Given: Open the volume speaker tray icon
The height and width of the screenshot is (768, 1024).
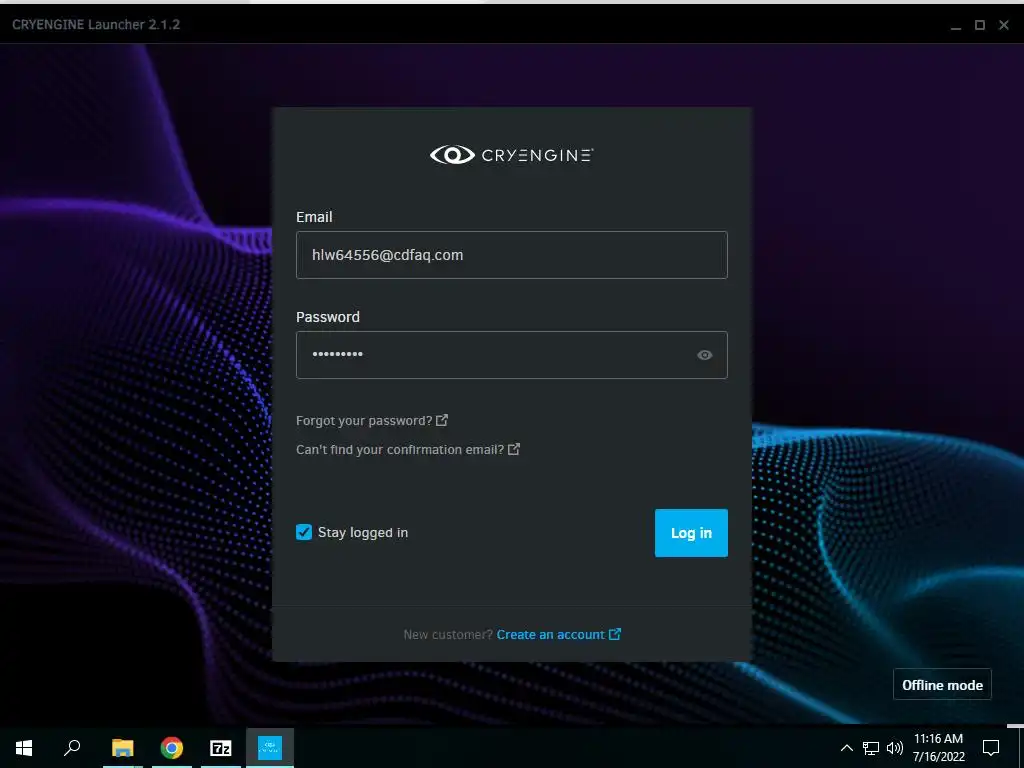Looking at the screenshot, I should click(895, 748).
